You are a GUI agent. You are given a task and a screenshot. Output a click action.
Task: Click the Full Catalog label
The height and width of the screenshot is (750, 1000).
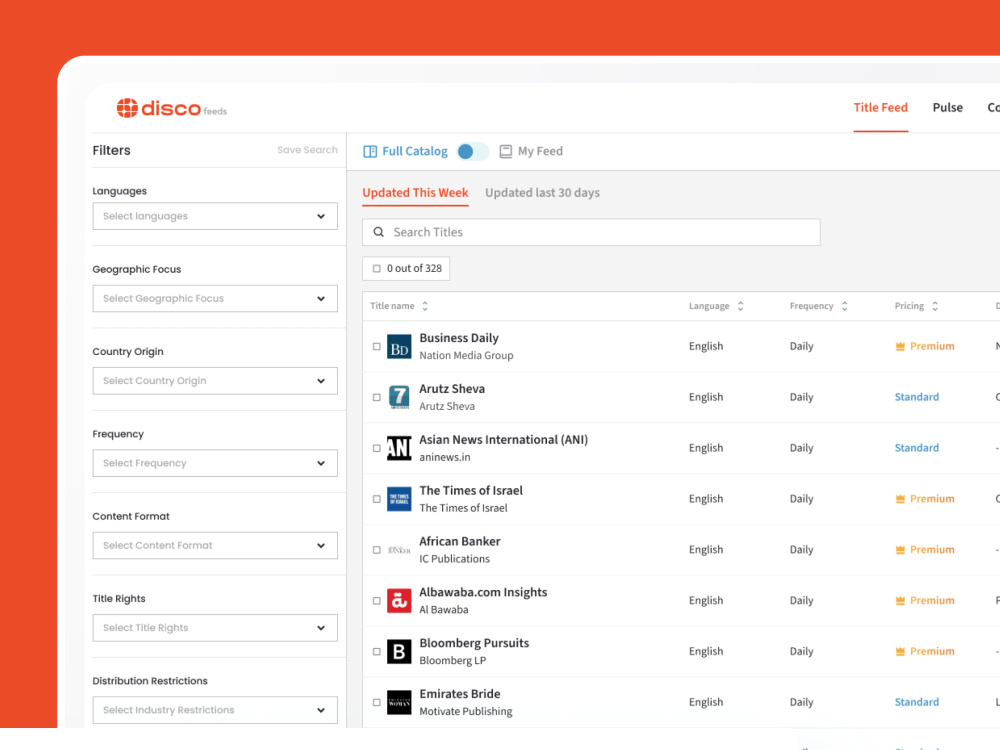(415, 151)
